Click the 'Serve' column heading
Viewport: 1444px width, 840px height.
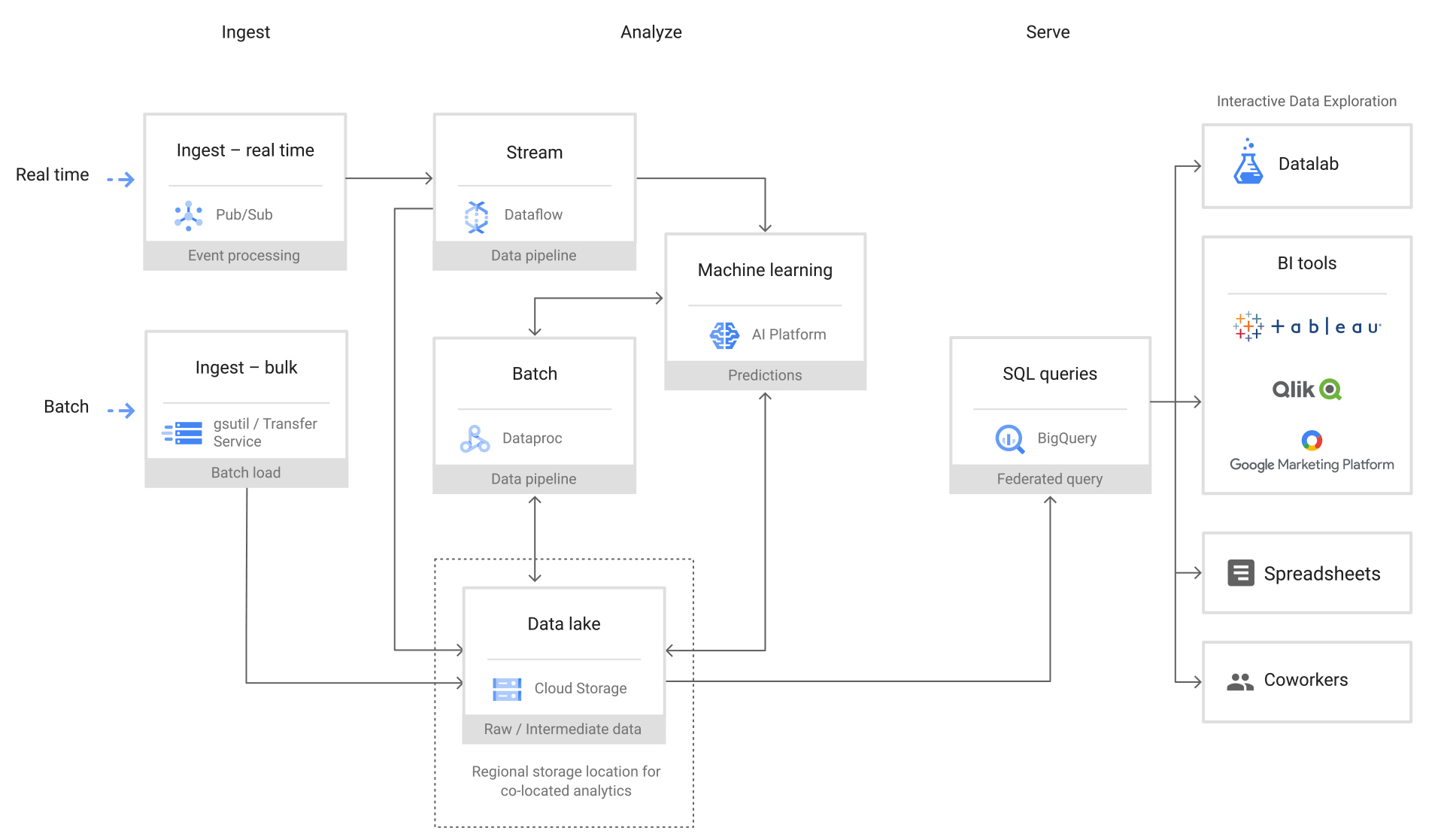(x=1048, y=32)
